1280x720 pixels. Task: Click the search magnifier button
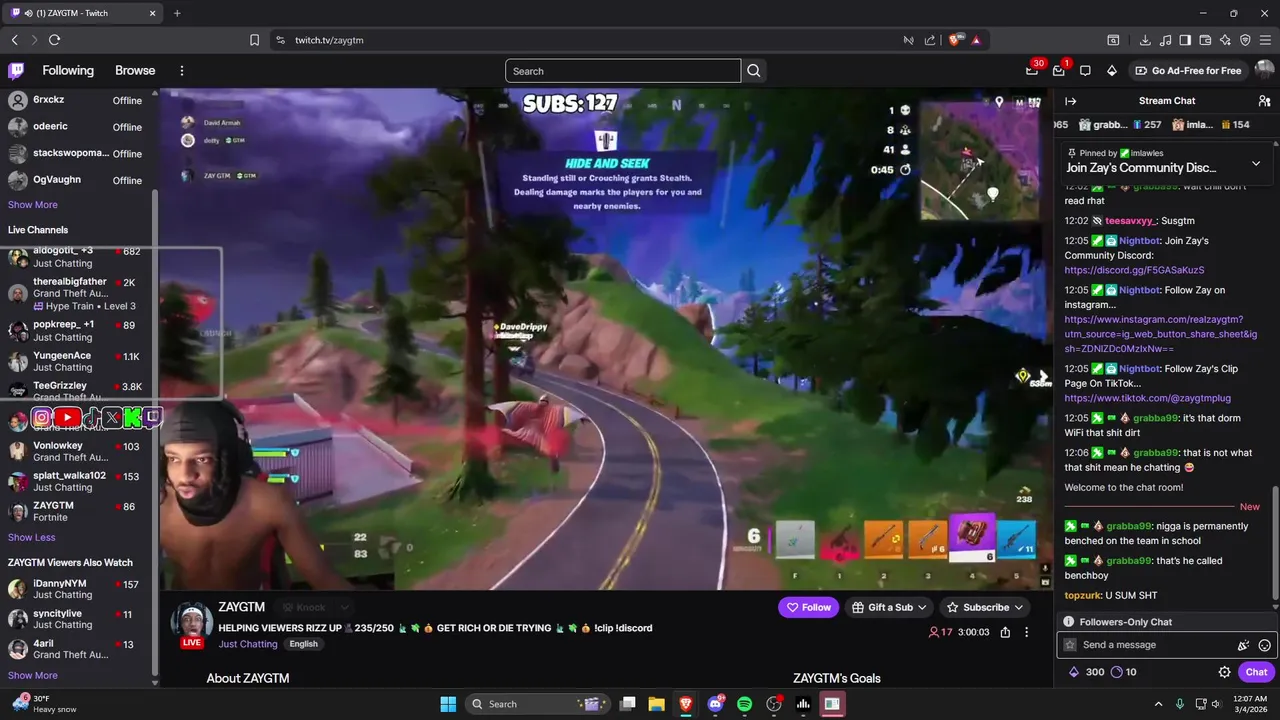point(754,71)
